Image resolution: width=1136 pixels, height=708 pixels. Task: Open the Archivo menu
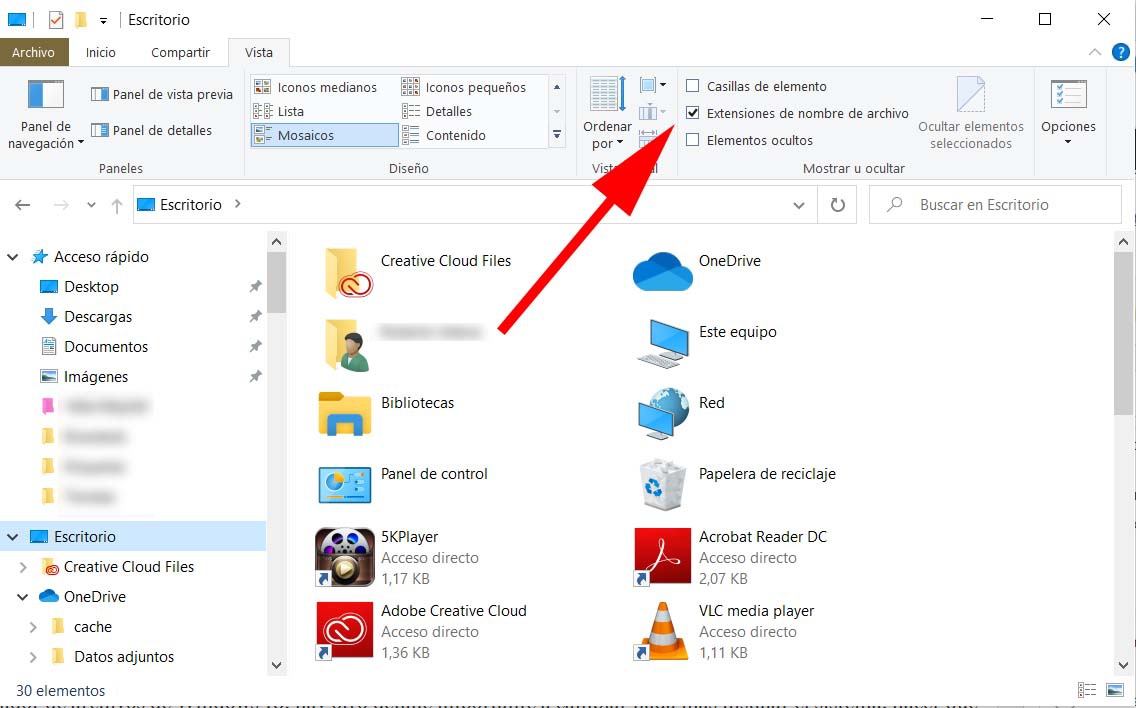click(34, 52)
